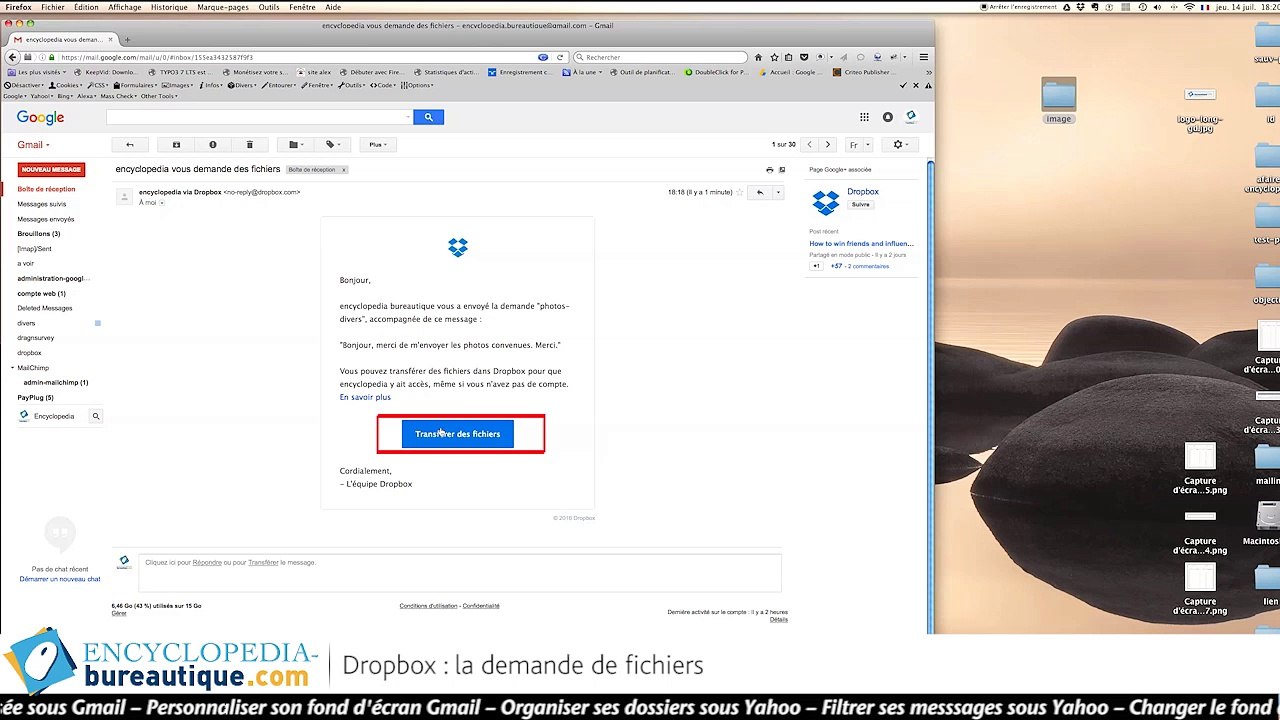Viewport: 1280px width, 720px height.
Task: Archive the message with the archive icon
Action: (x=176, y=145)
